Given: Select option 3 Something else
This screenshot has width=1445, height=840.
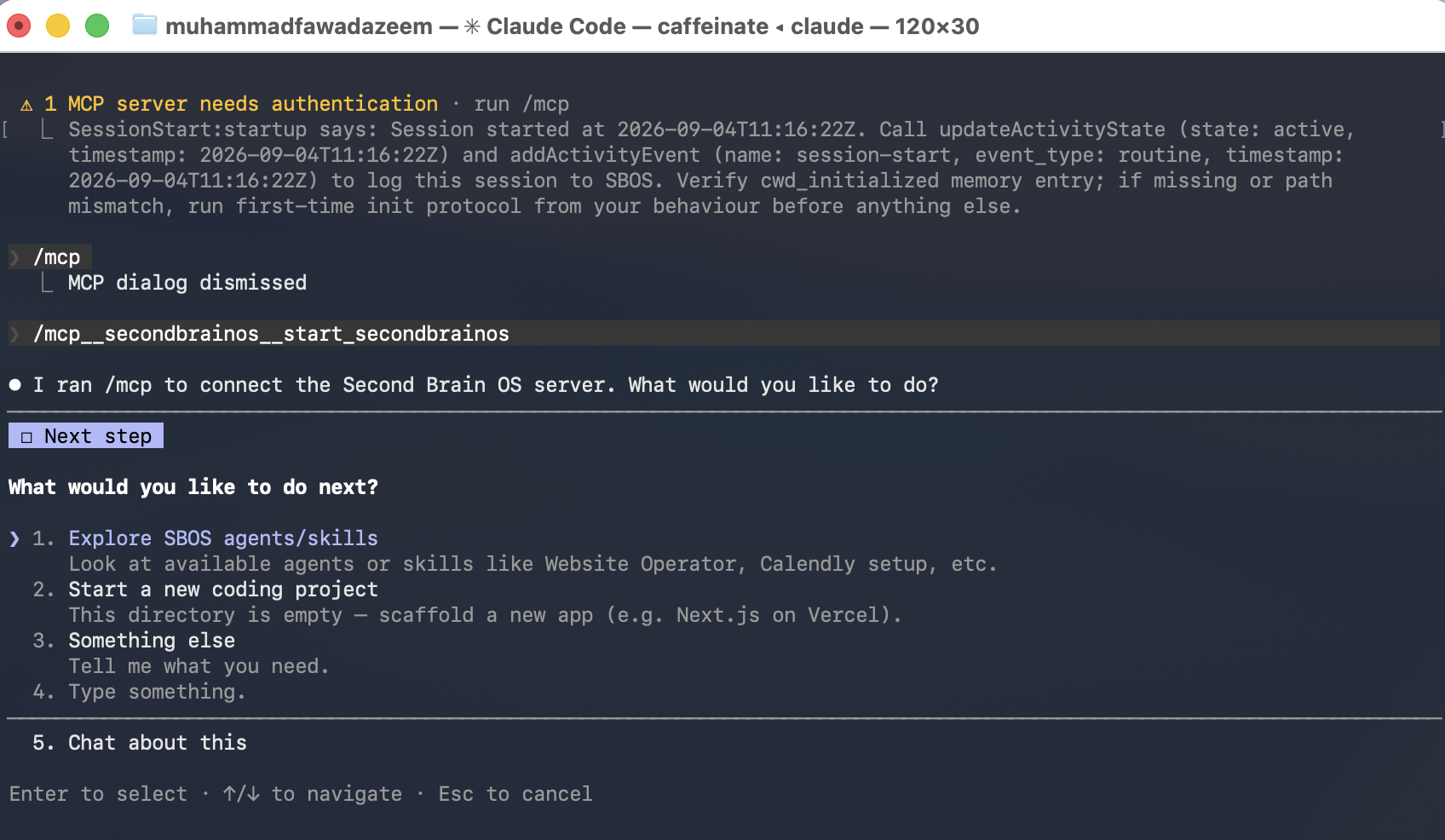Looking at the screenshot, I should (152, 641).
